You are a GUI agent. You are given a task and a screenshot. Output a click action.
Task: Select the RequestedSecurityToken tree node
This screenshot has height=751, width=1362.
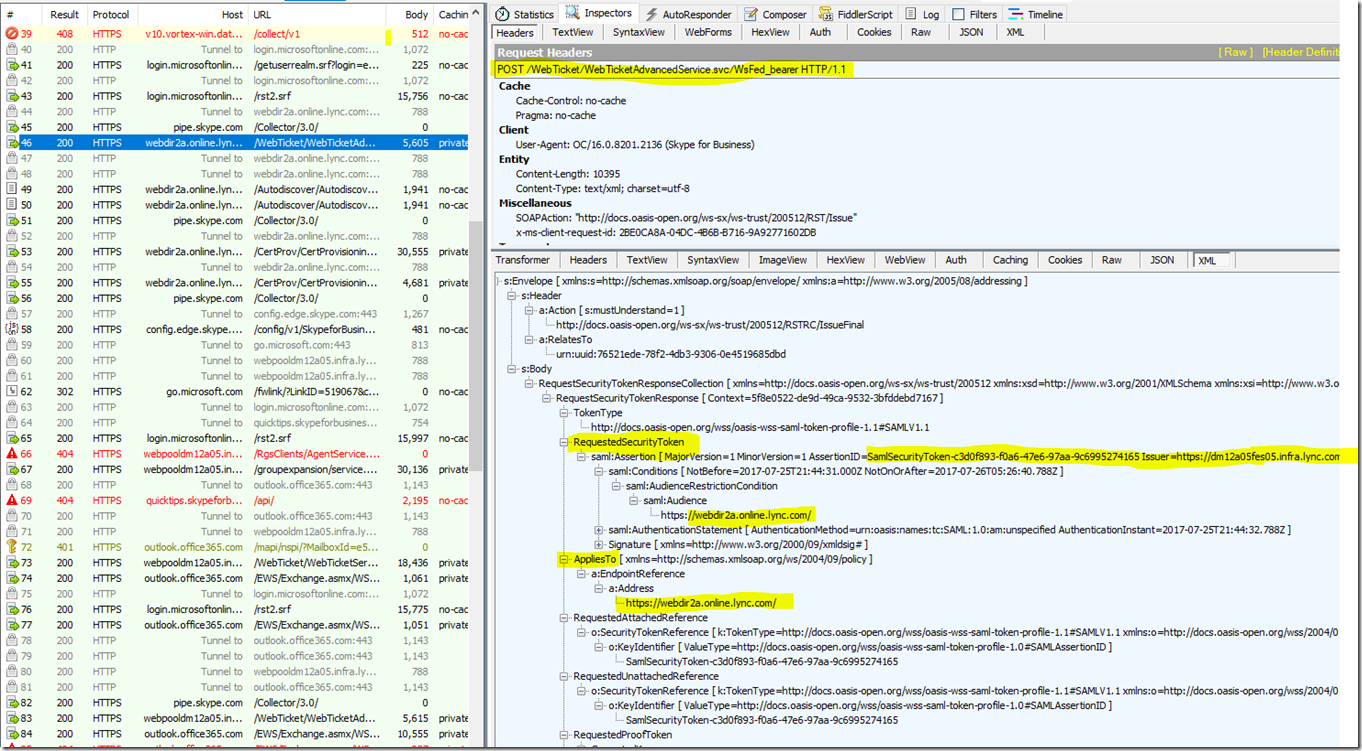click(x=628, y=441)
